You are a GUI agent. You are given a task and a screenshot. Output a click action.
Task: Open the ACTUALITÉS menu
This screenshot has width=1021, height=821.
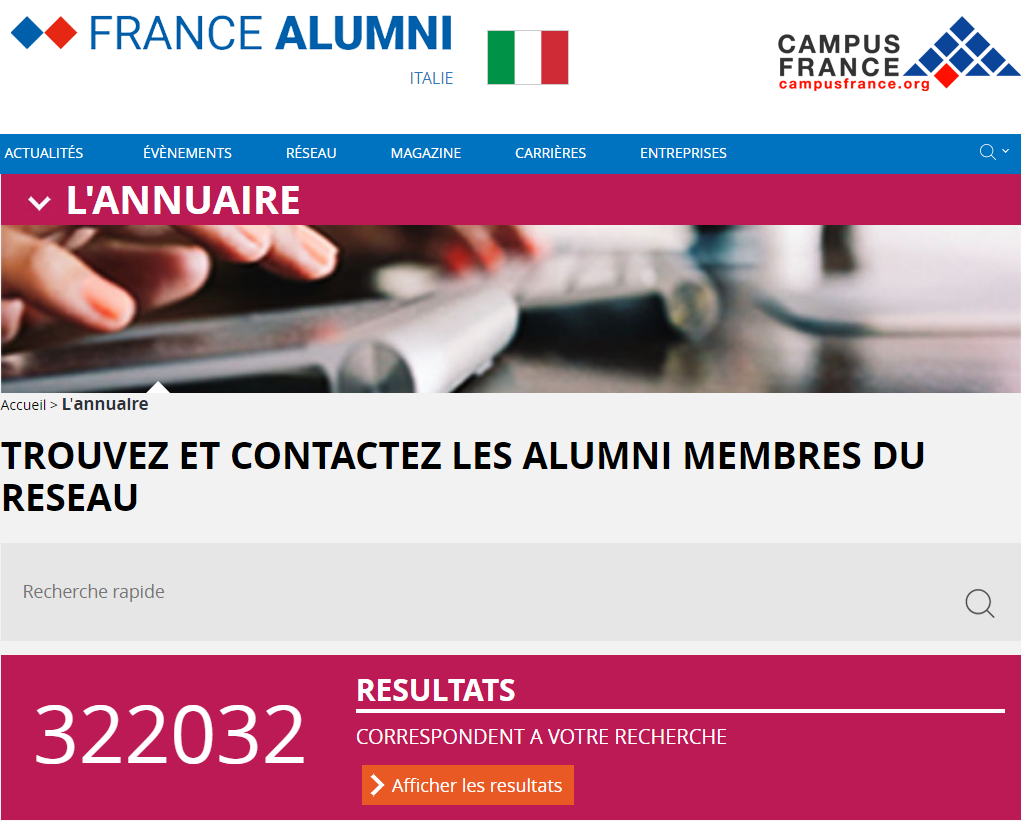point(44,153)
